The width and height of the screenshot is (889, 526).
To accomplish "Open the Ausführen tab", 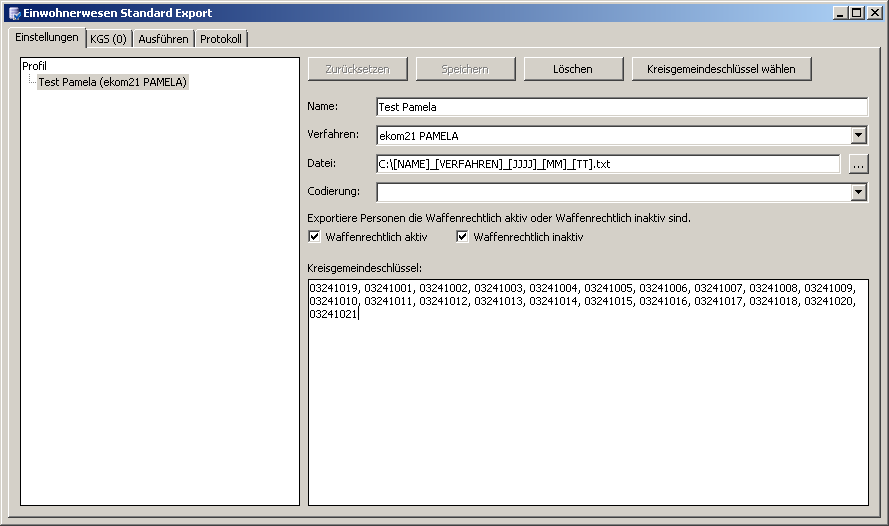I will [163, 39].
